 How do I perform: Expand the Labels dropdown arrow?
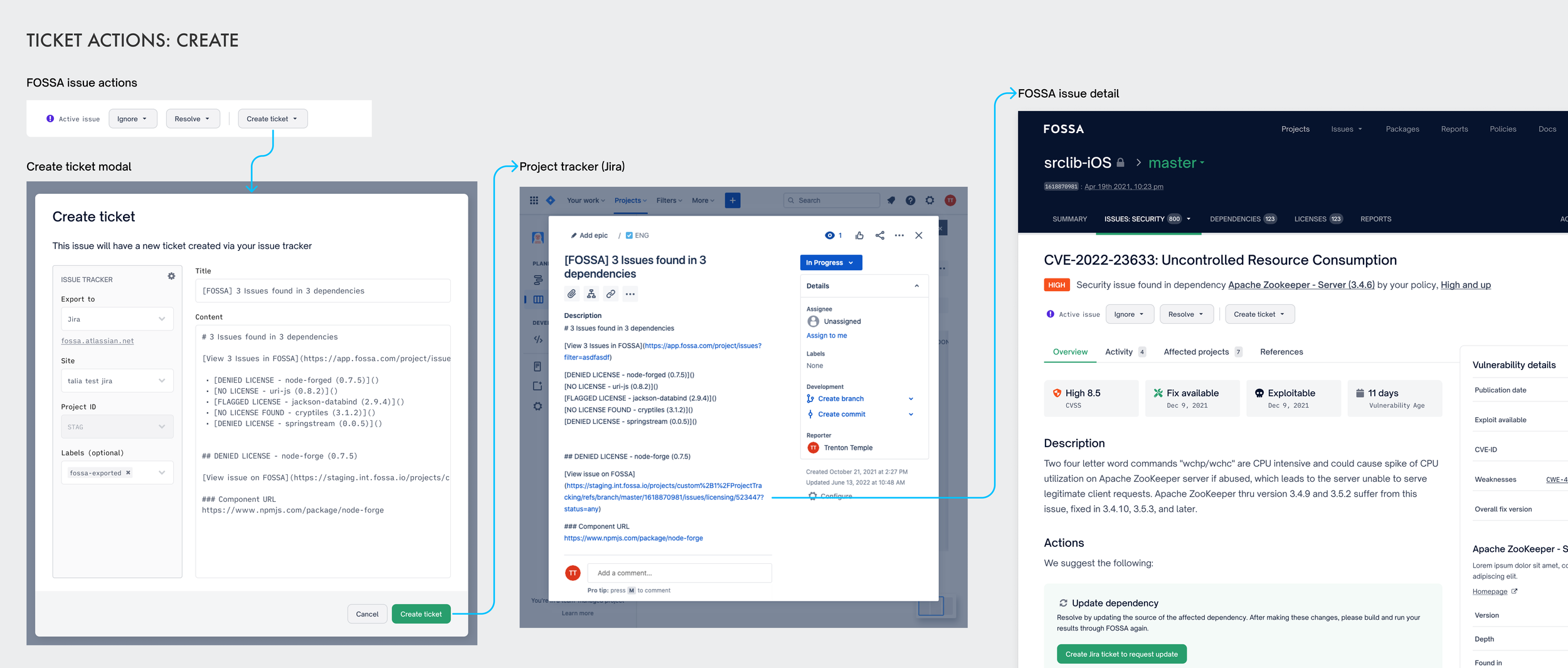point(162,473)
